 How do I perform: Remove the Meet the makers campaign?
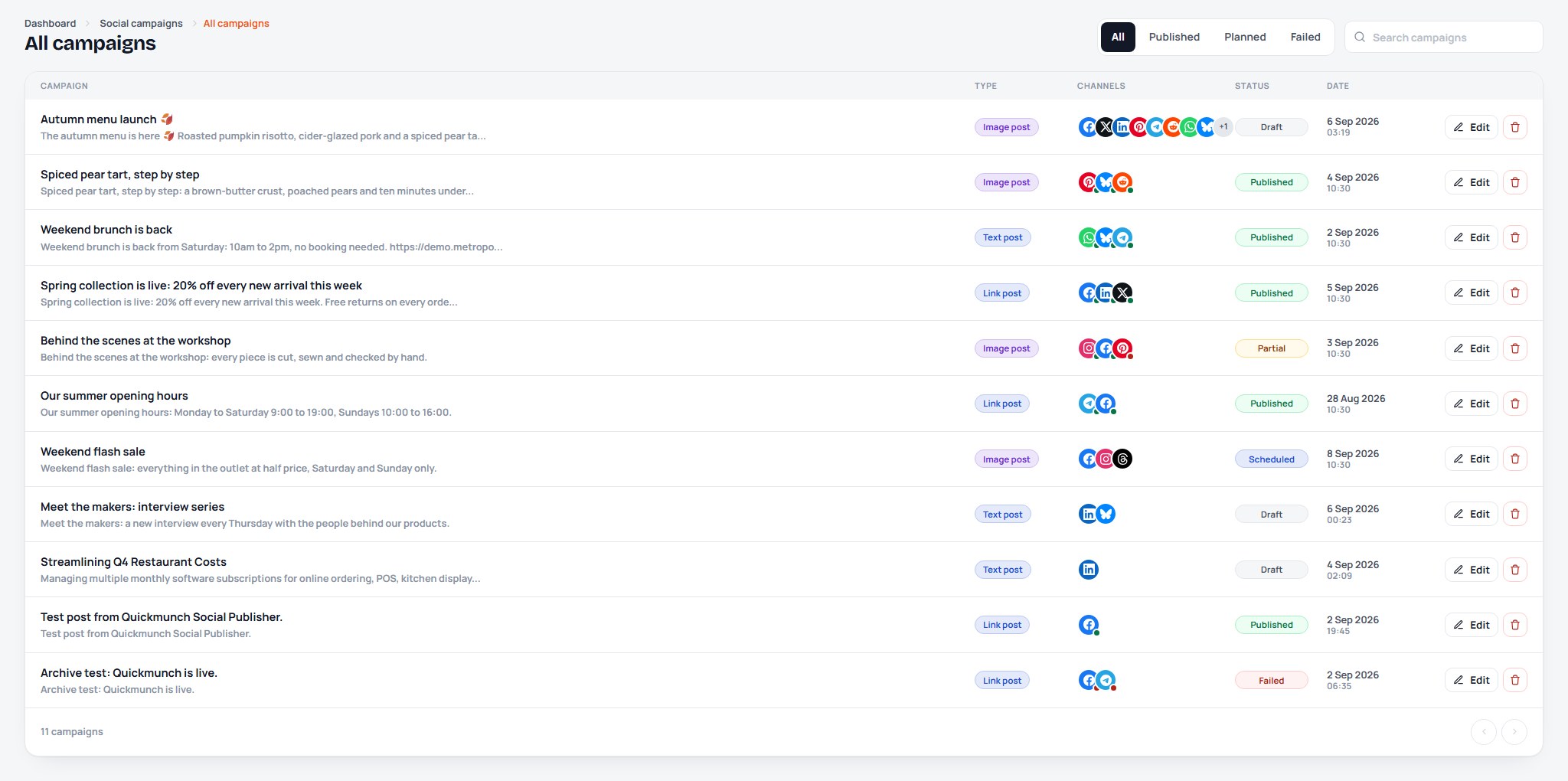click(x=1515, y=514)
